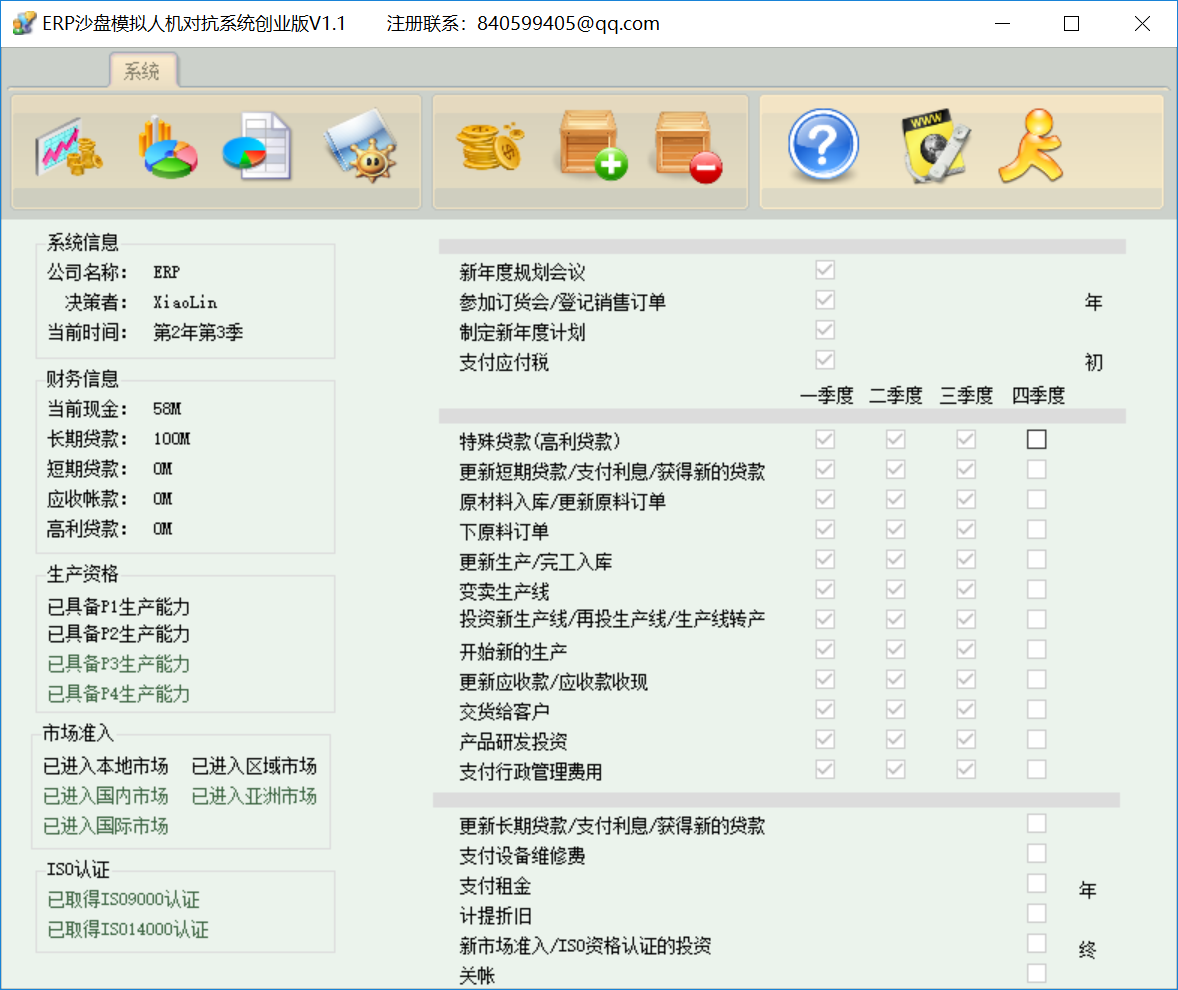Enable the 支付租金 checkbox
1178x990 pixels.
[x=1036, y=883]
